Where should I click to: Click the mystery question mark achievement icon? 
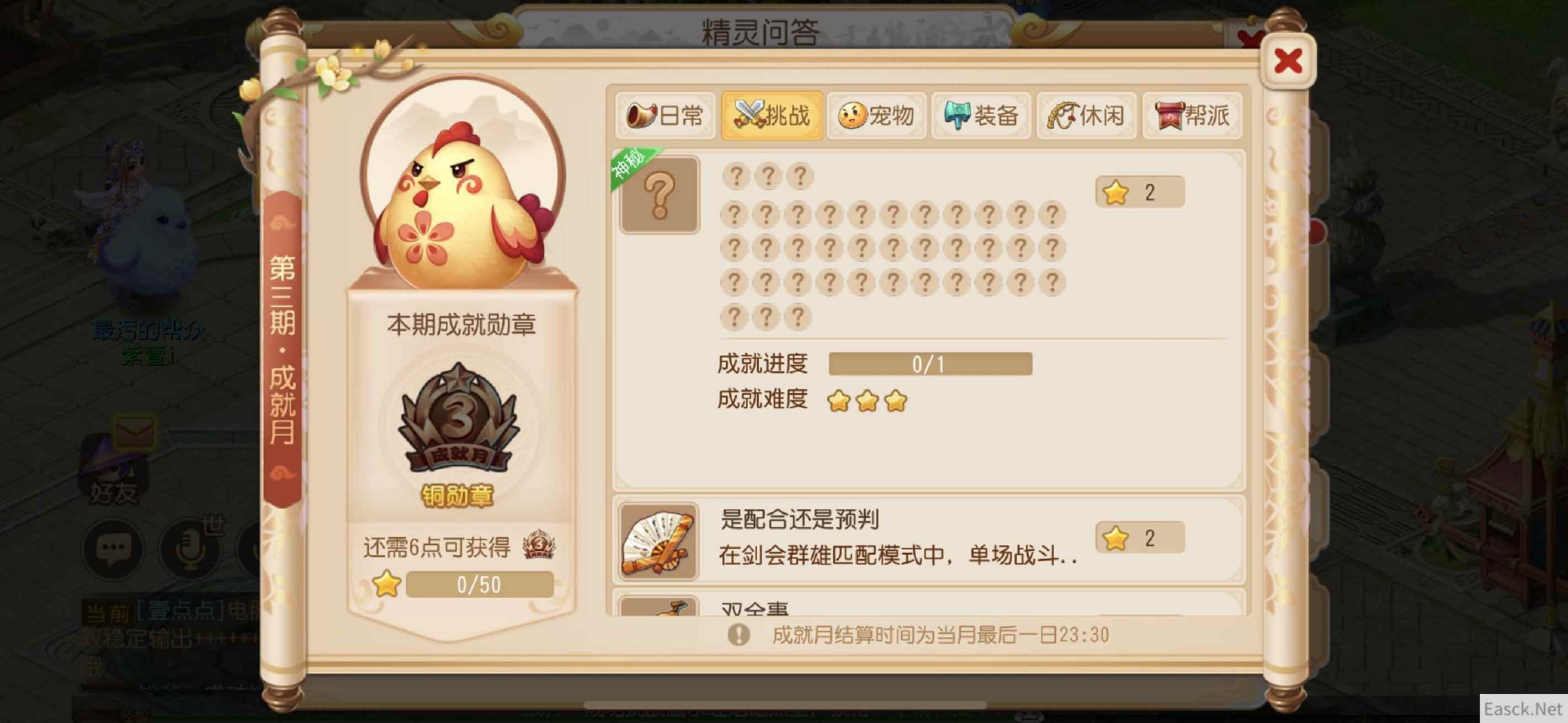[659, 195]
